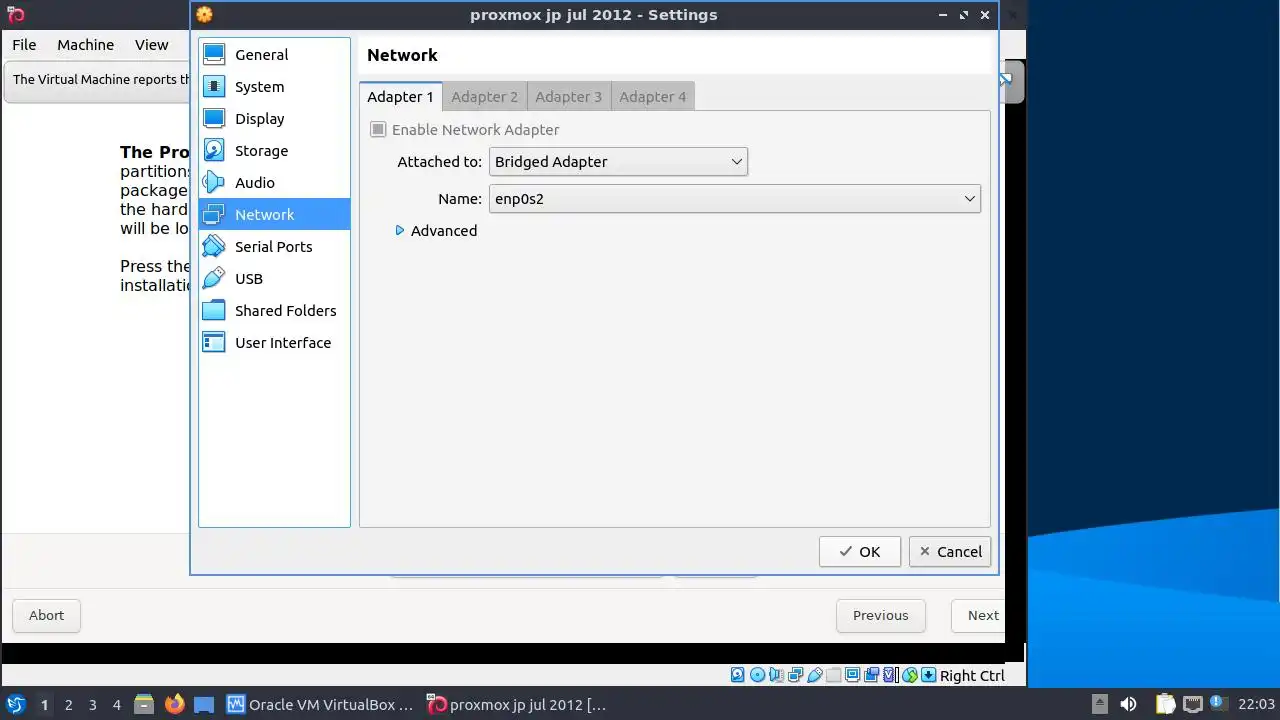Switch to the Adapter 1 tab
Viewport: 1280px width, 720px height.
pyautogui.click(x=400, y=97)
